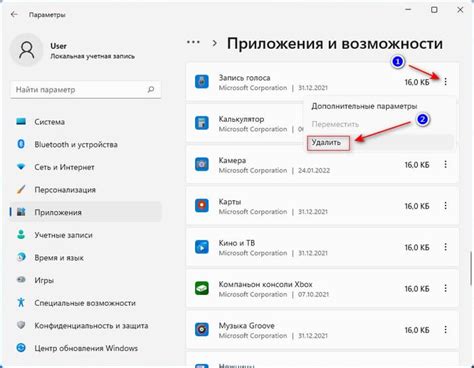Click the Конфиденциальность shield icon
The width and height of the screenshot is (474, 368).
21,325
